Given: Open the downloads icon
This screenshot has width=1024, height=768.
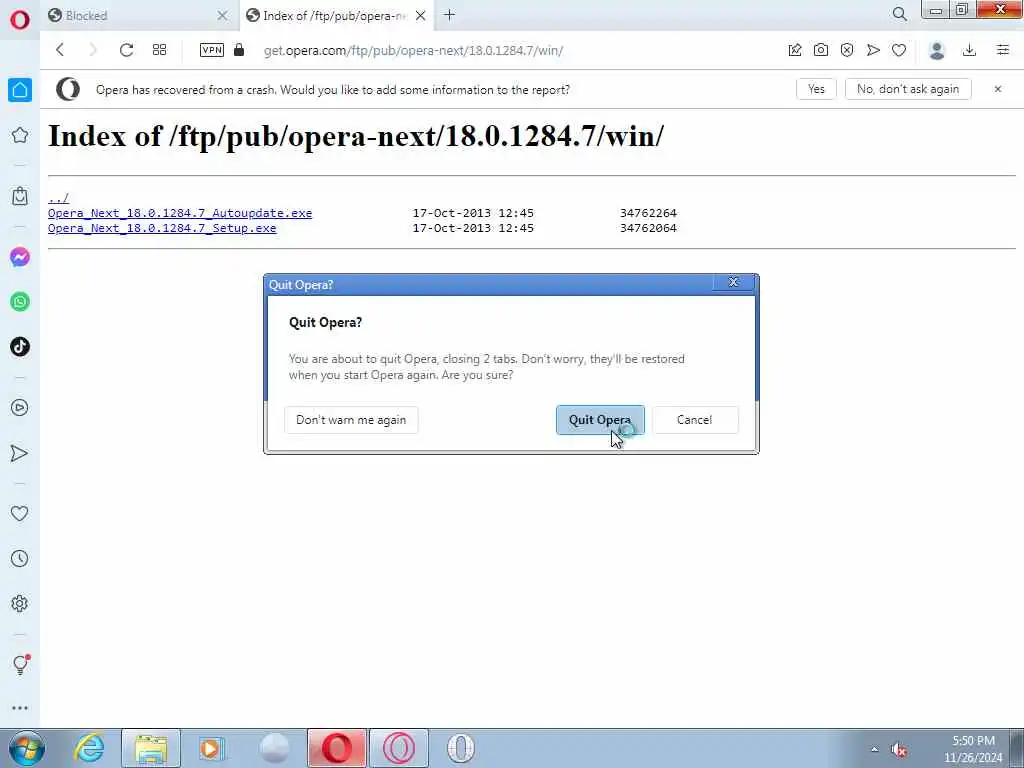Looking at the screenshot, I should pyautogui.click(x=970, y=50).
